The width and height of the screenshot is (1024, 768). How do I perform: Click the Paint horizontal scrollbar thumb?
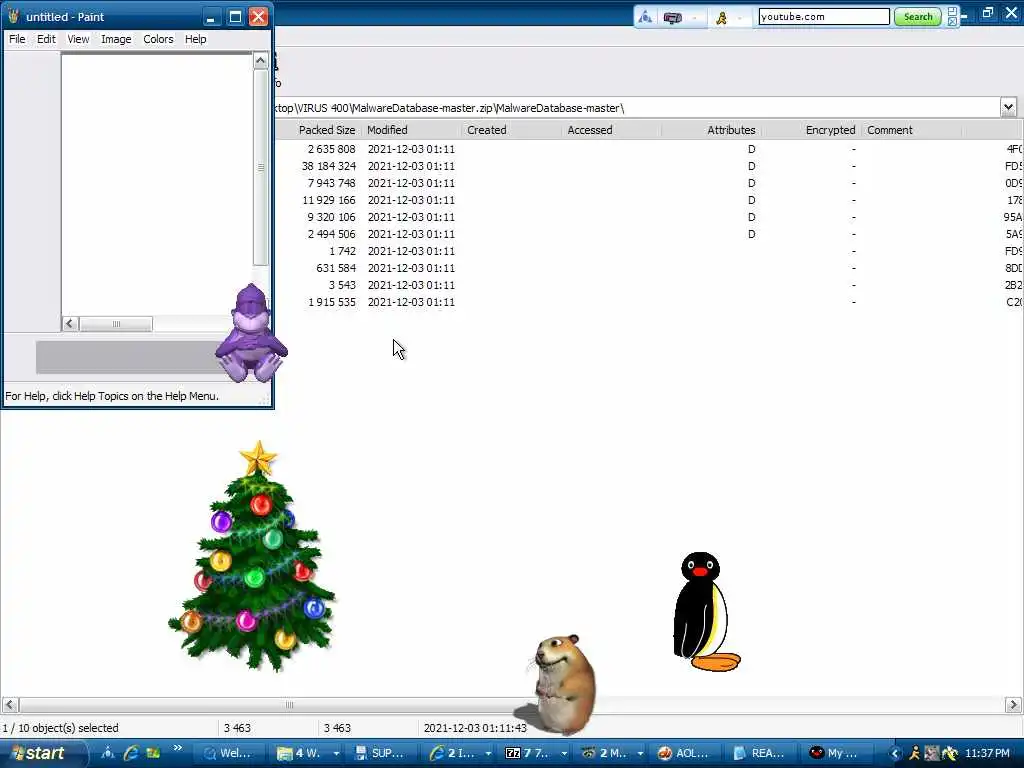click(116, 324)
